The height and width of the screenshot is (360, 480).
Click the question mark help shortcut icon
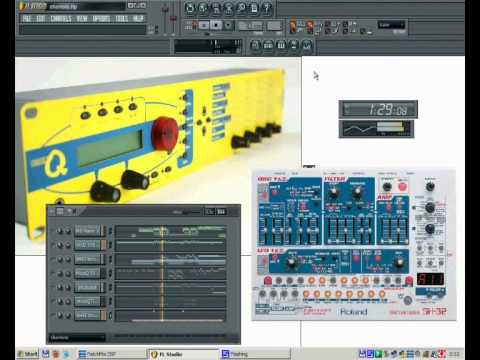pos(267,8)
